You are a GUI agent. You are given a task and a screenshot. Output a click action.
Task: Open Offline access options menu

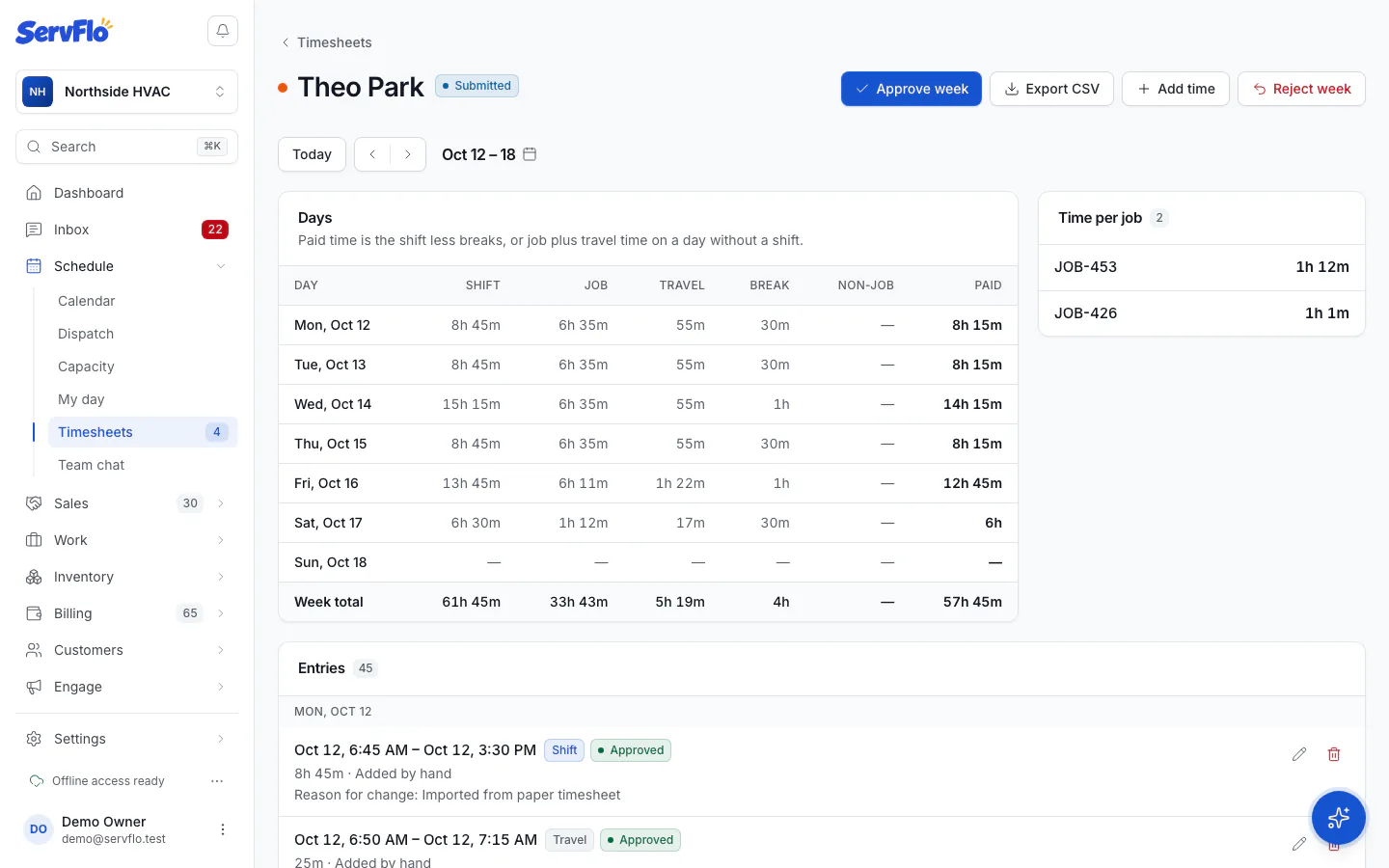[x=217, y=781]
